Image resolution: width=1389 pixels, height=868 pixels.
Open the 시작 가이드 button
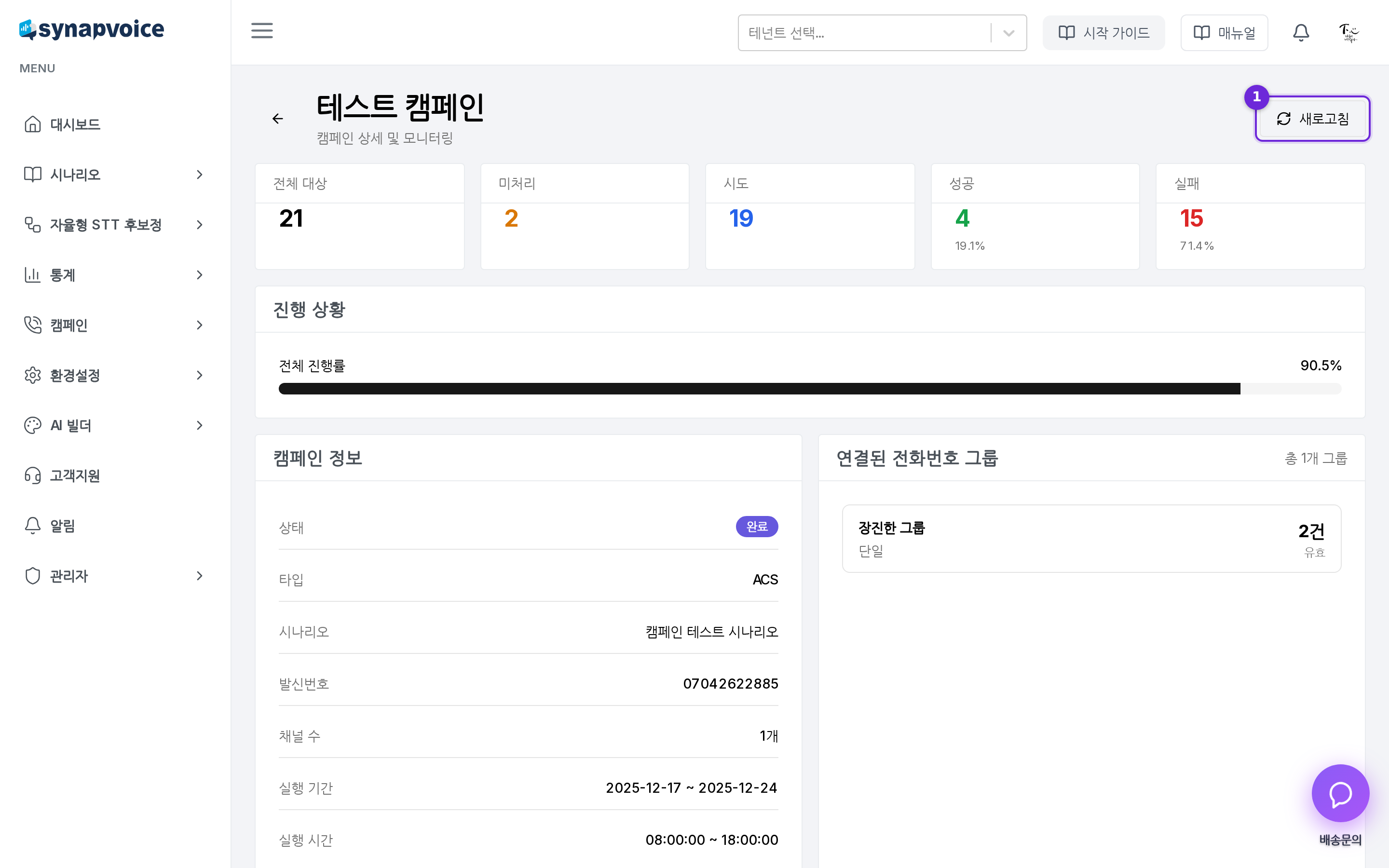[1103, 33]
